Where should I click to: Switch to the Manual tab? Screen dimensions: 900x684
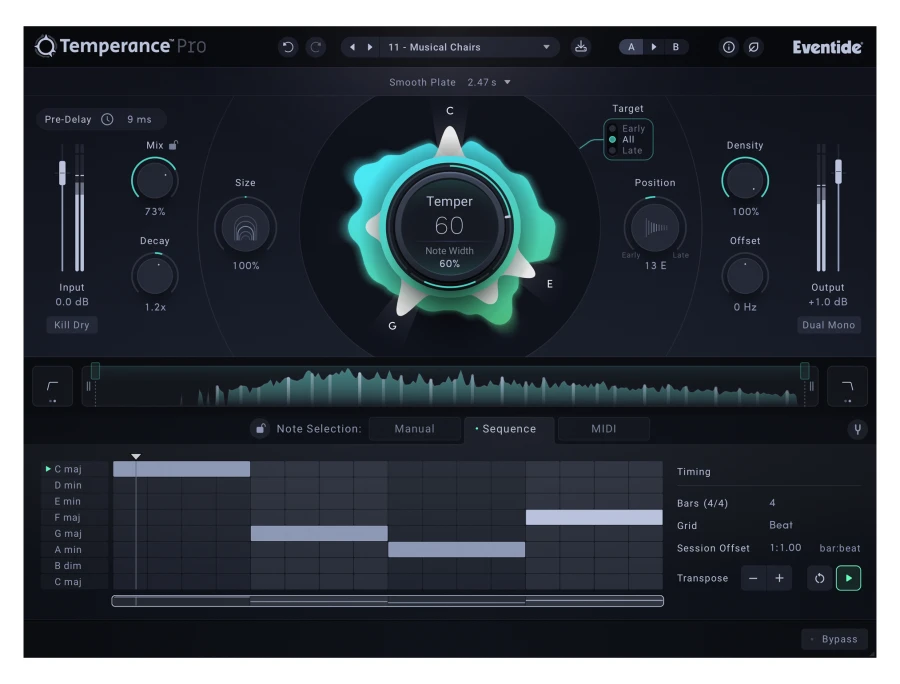(414, 429)
